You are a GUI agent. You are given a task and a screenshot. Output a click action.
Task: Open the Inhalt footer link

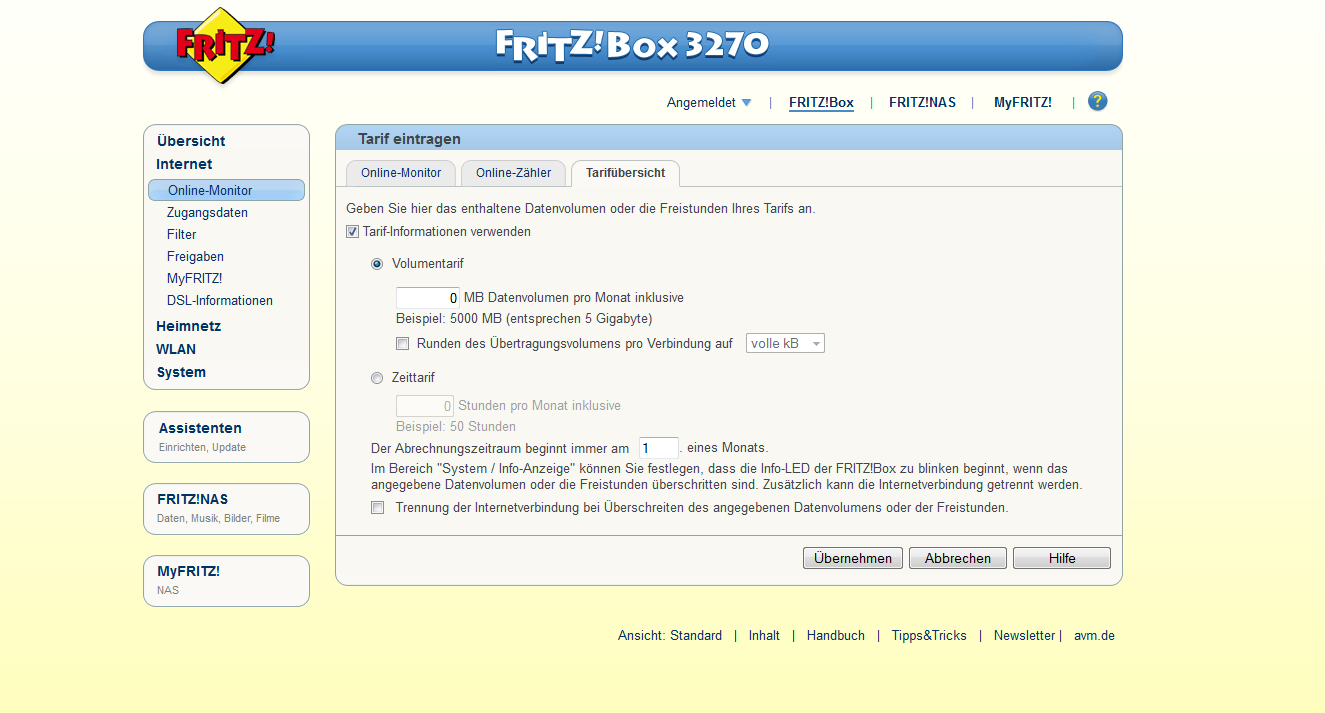click(x=764, y=636)
